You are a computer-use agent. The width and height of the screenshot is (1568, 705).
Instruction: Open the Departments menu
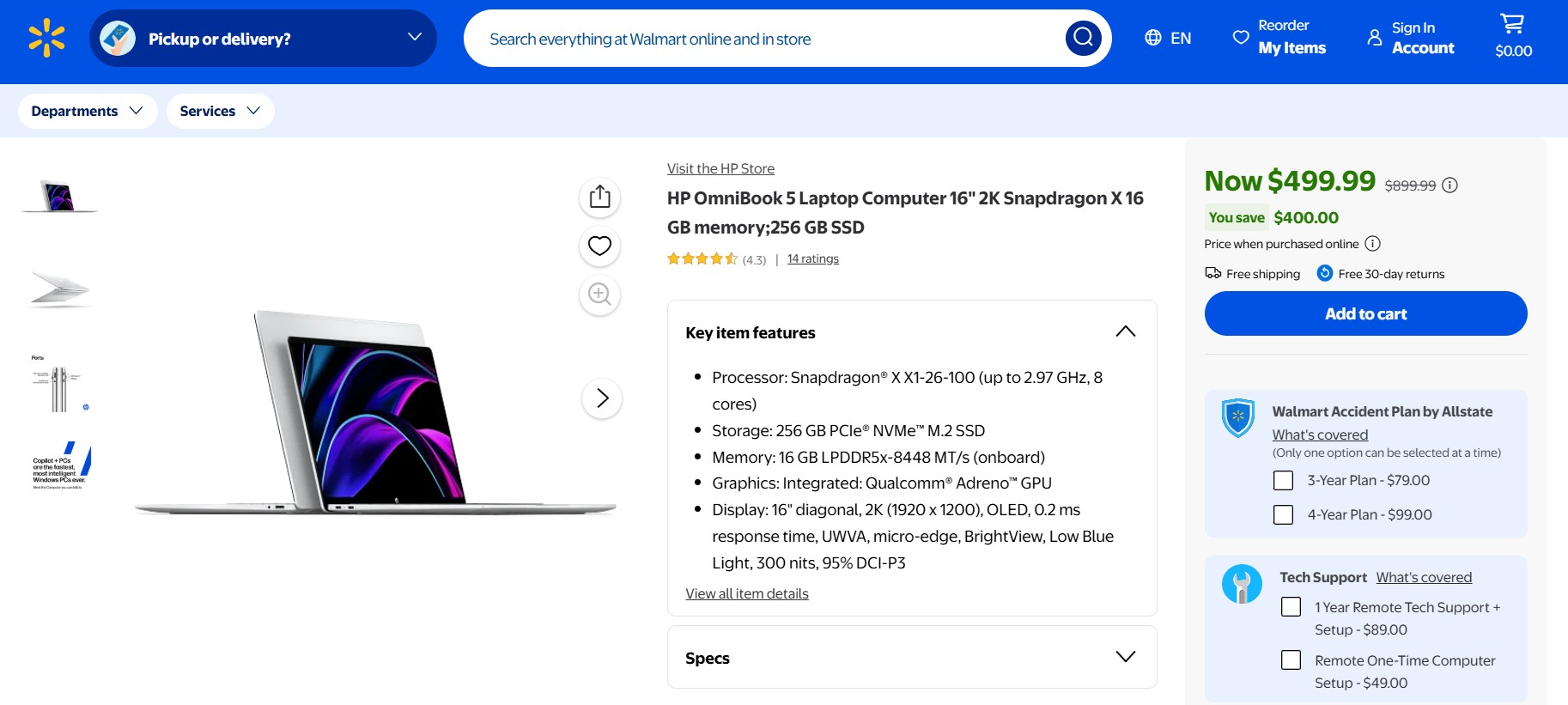click(86, 110)
